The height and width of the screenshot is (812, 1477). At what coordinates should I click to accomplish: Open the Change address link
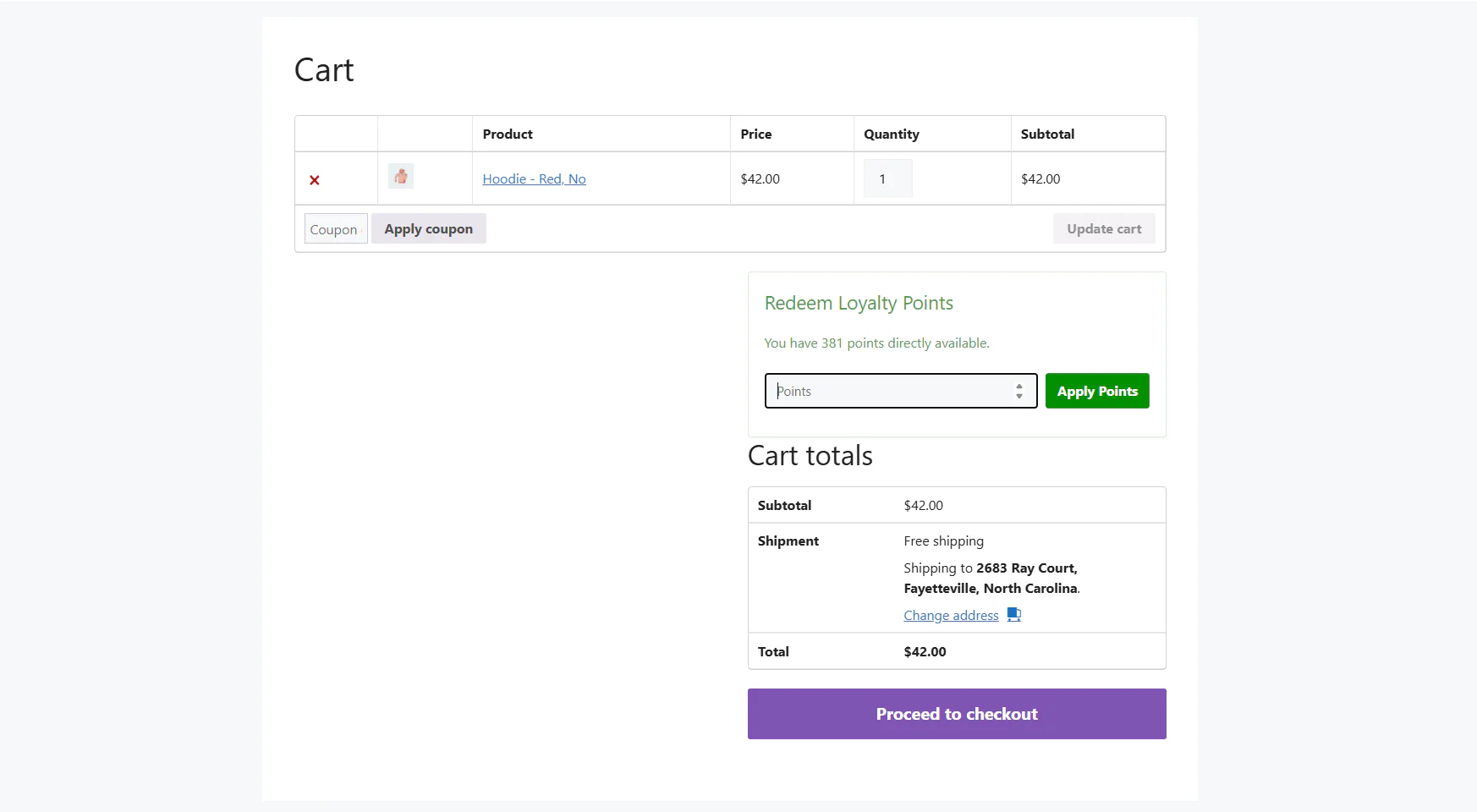(951, 615)
